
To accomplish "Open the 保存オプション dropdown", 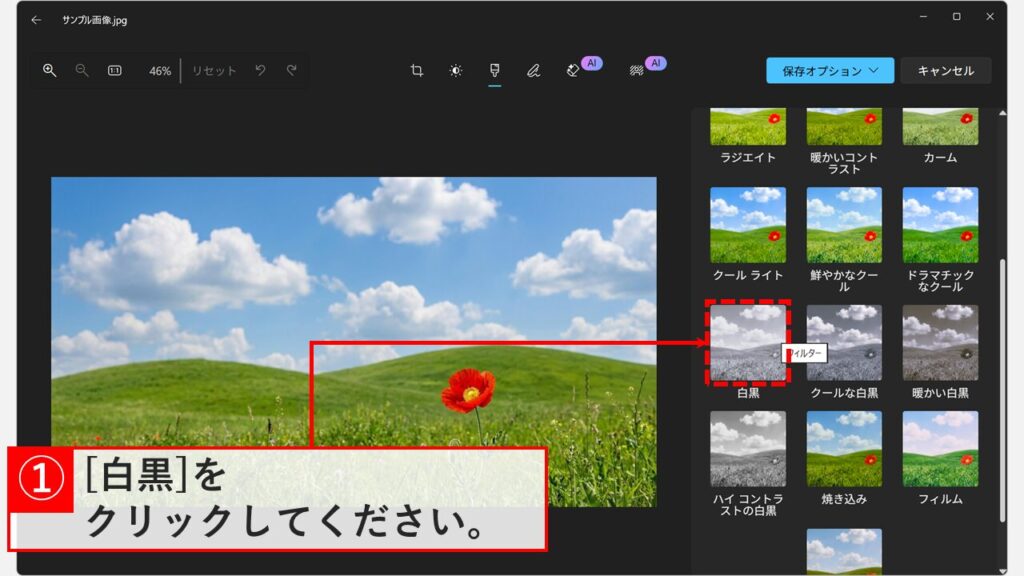I will (x=829, y=71).
